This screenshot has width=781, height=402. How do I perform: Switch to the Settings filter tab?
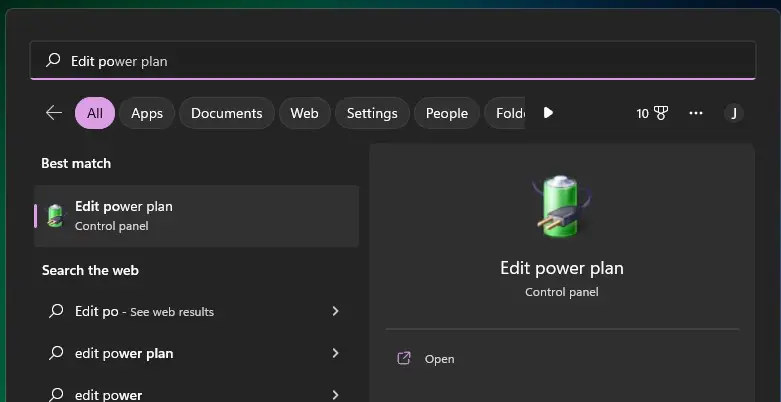click(x=372, y=113)
